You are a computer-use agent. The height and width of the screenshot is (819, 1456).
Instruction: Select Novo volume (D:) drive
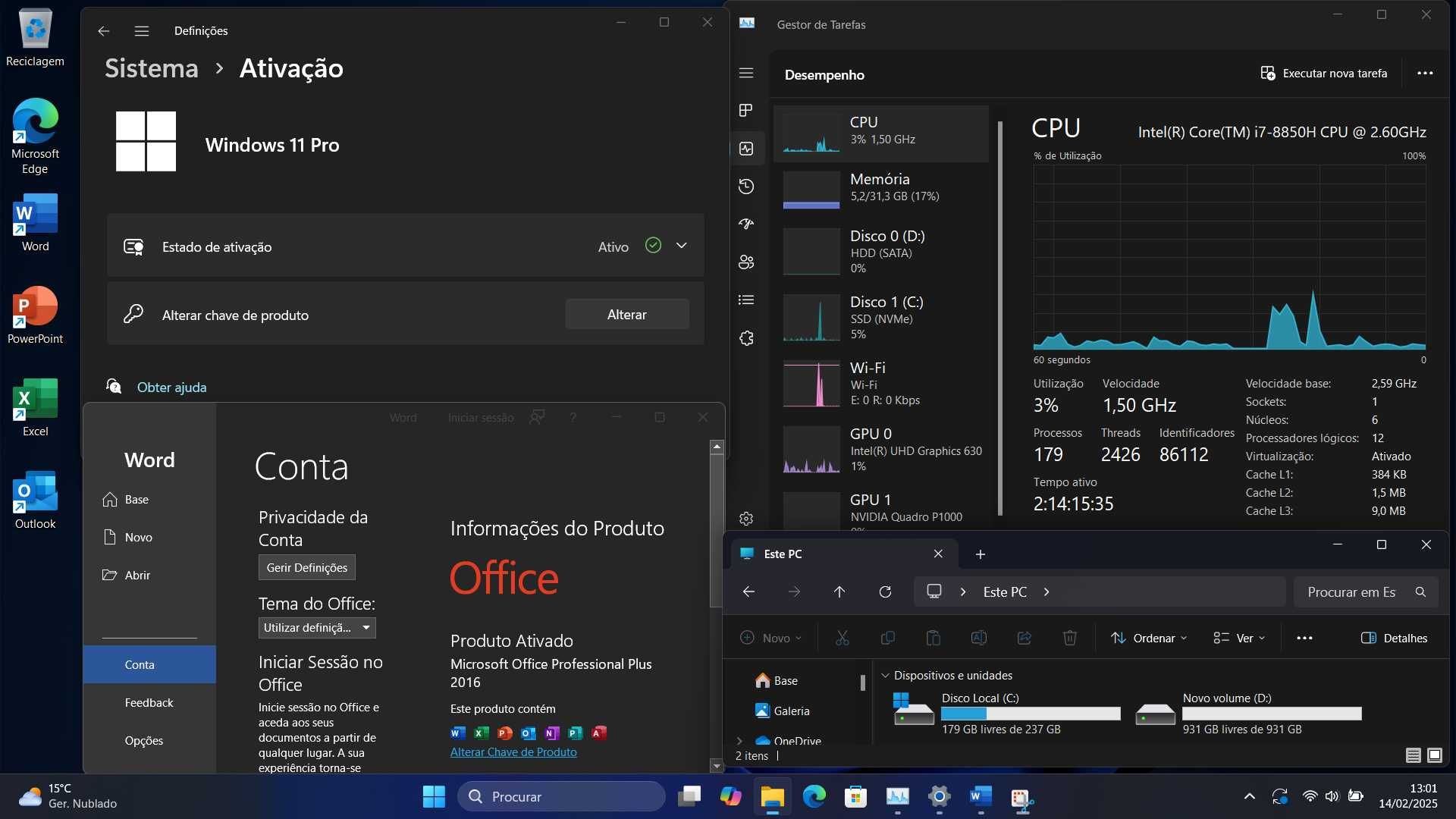1249,714
